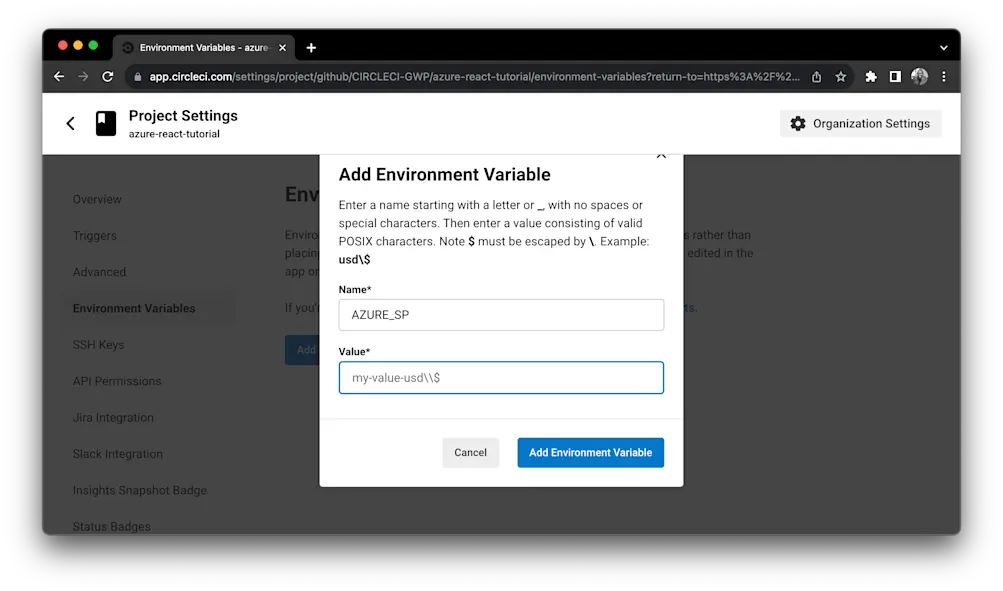Click the CircleCI favicon in the browser tab
The height and width of the screenshot is (591, 1003).
coord(126,46)
